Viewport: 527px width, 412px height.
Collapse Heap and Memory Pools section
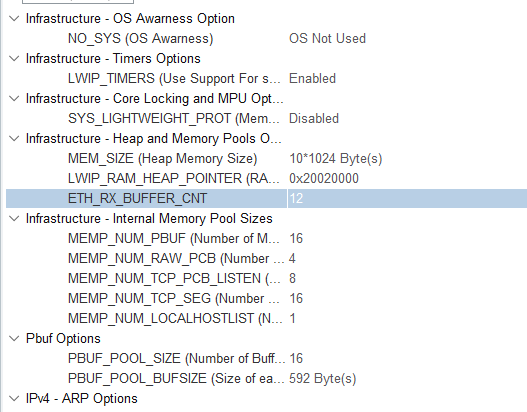[14, 138]
